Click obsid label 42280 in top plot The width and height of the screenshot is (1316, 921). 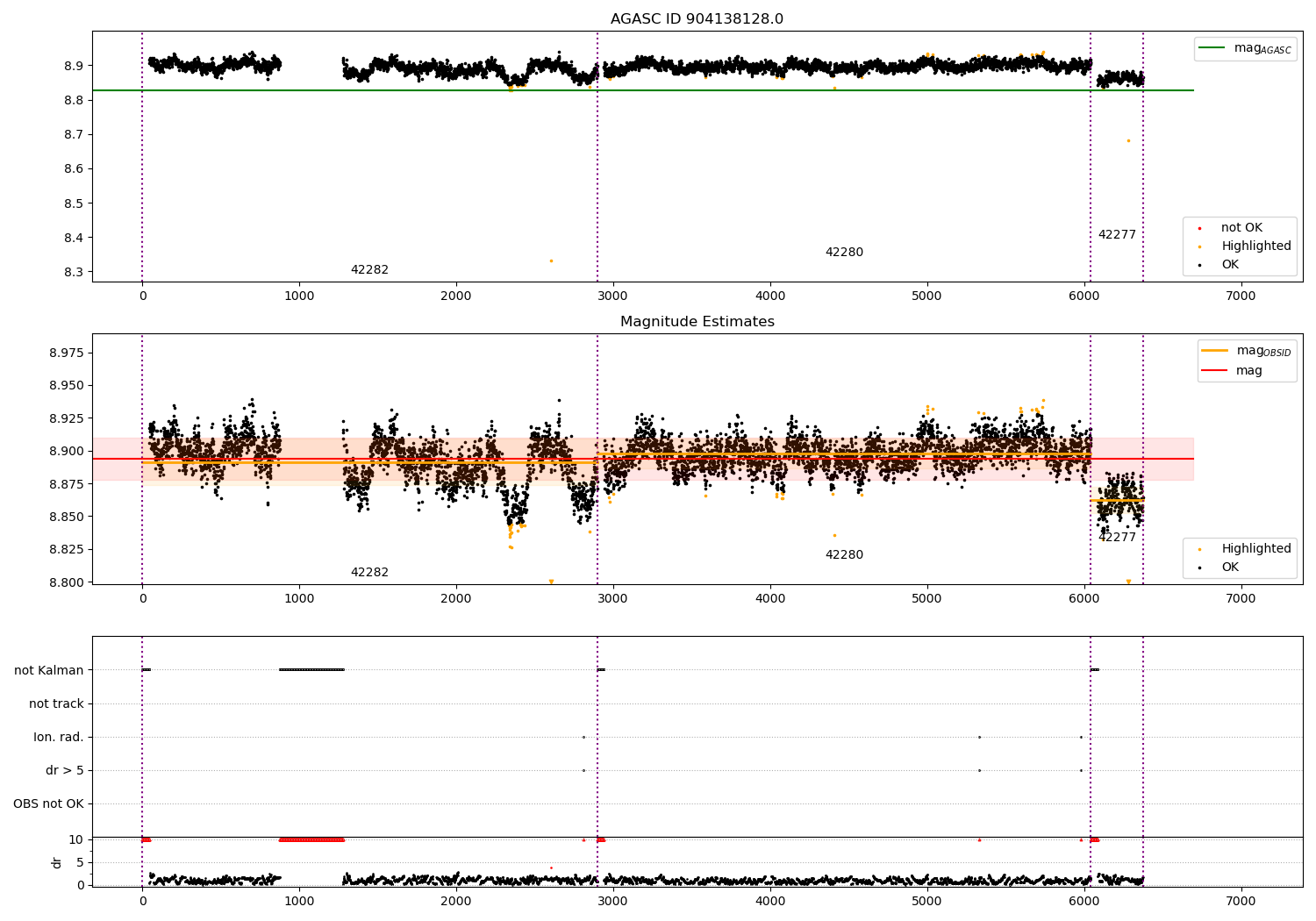click(x=844, y=253)
